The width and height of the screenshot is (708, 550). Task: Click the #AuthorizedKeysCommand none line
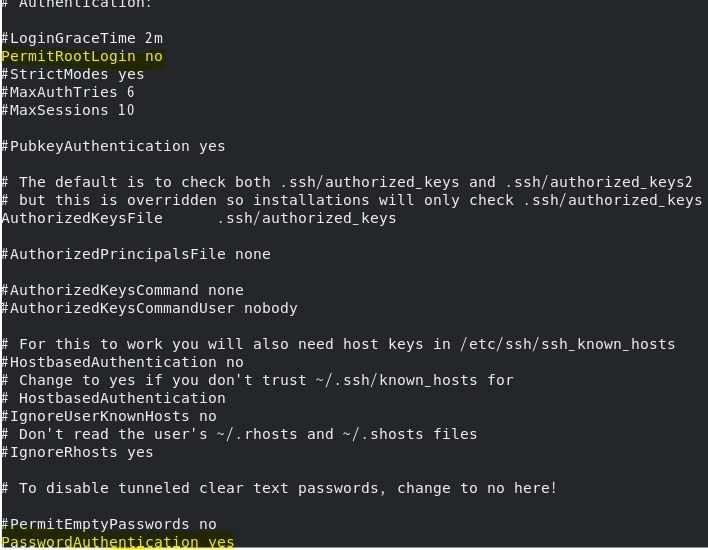pos(122,290)
